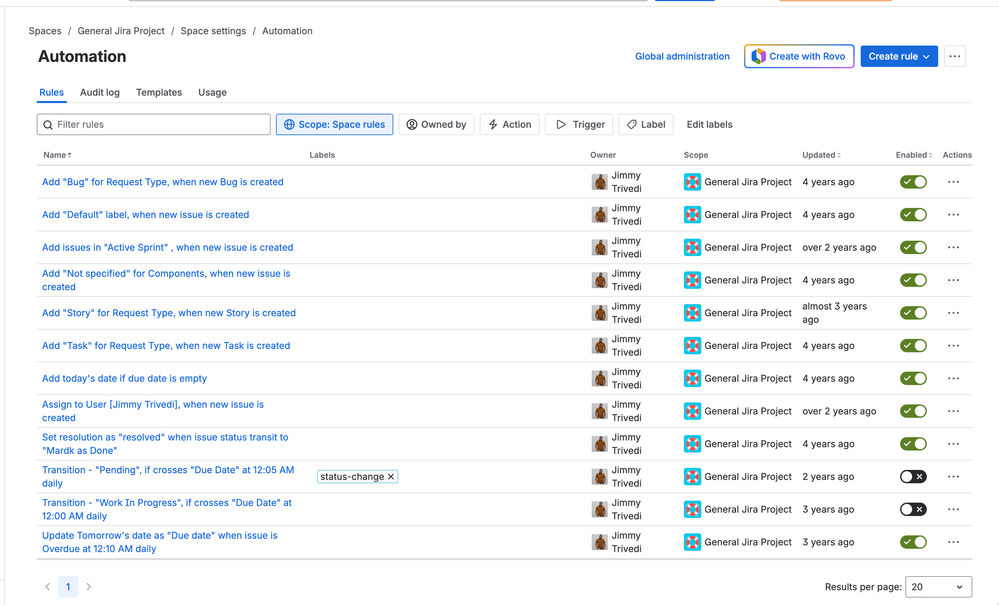Open Scope: Space rules filter

coord(334,124)
